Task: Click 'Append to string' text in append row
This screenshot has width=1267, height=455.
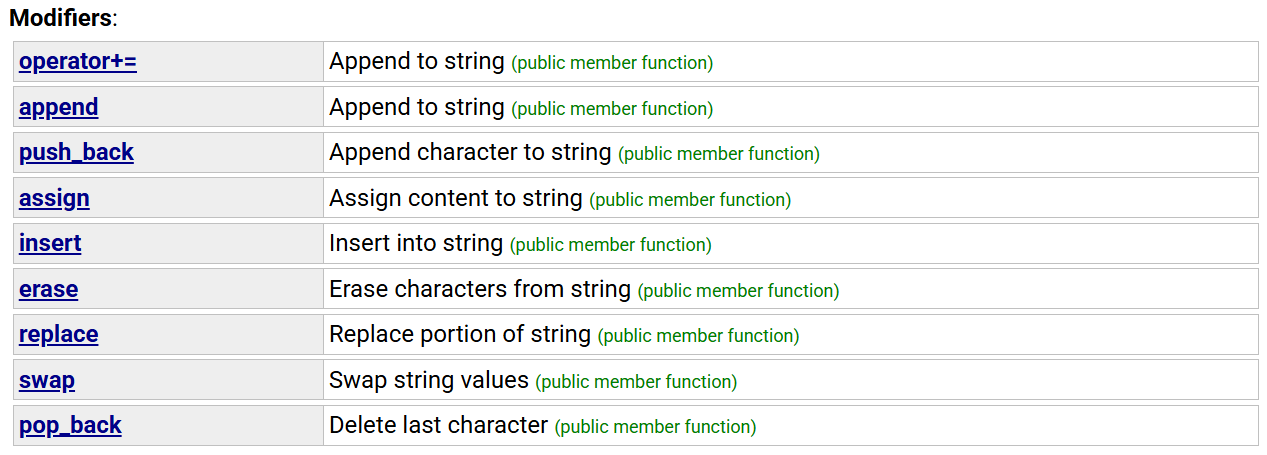Action: click(417, 107)
